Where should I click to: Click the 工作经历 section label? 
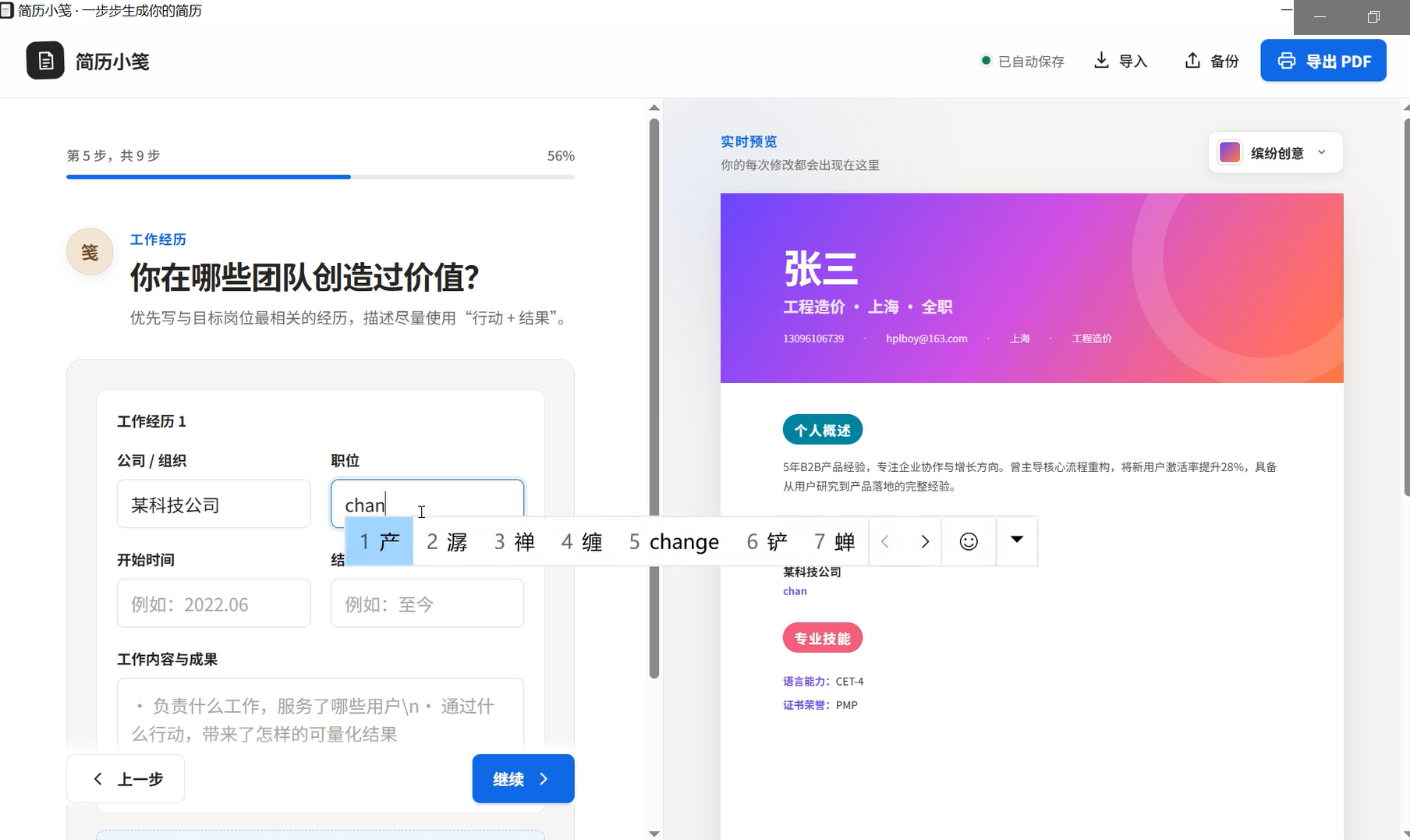(x=158, y=239)
